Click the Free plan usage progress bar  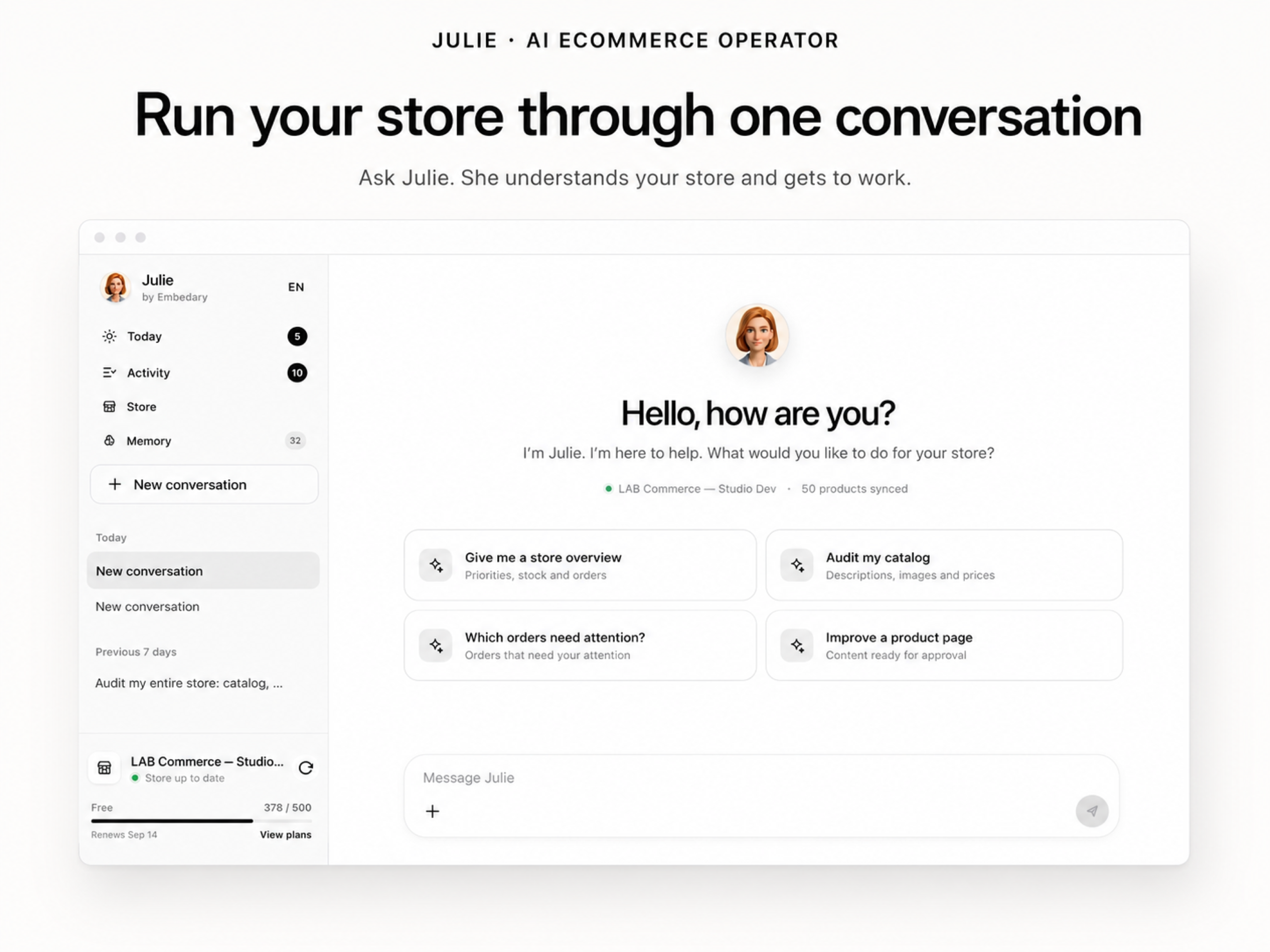pos(201,821)
